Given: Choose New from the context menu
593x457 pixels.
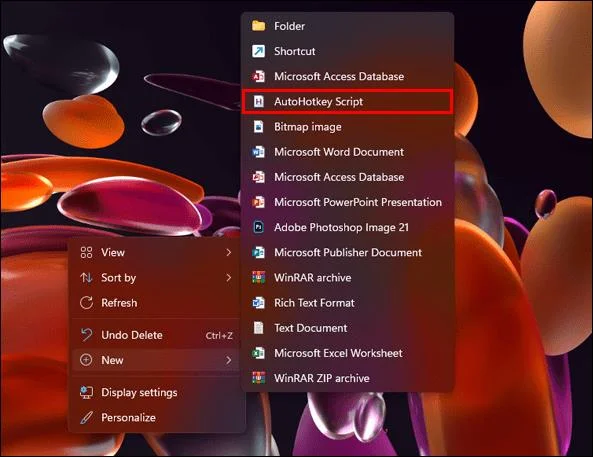Looking at the screenshot, I should click(155, 360).
